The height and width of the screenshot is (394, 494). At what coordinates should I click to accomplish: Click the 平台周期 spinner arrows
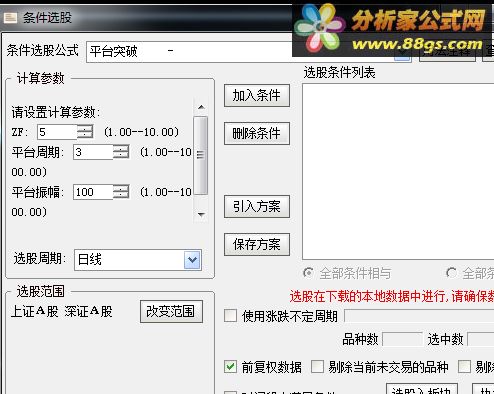(121, 152)
